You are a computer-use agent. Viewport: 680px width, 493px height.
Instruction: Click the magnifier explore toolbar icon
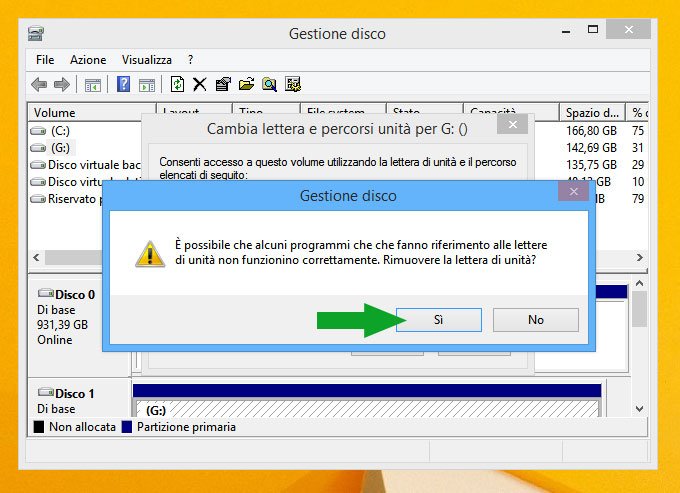point(269,84)
